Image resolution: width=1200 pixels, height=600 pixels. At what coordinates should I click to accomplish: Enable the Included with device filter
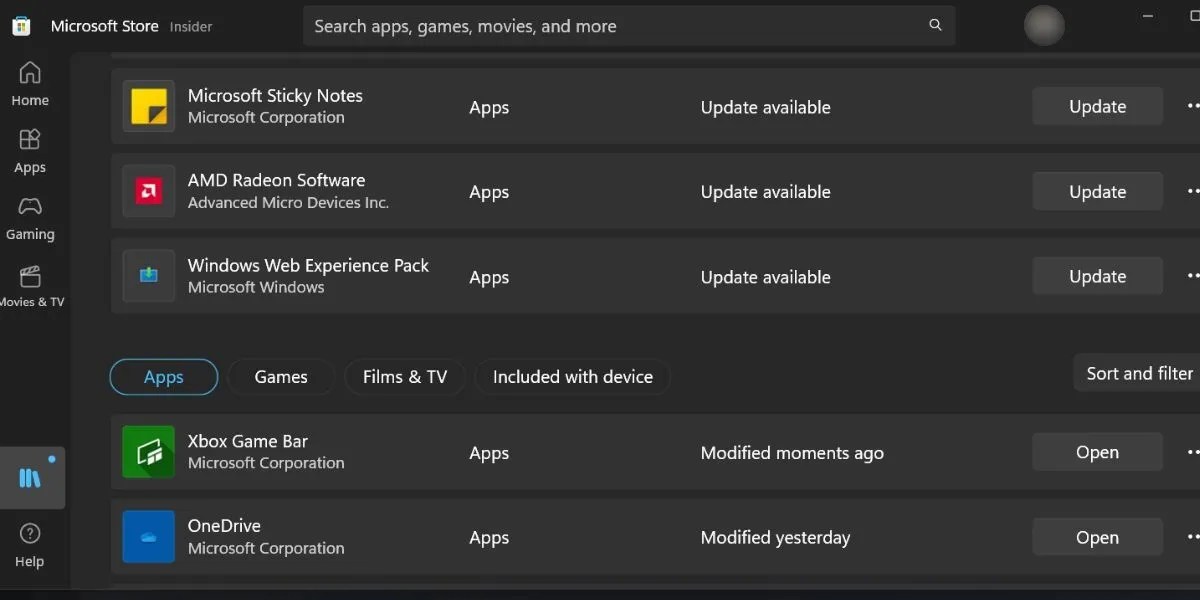click(572, 377)
